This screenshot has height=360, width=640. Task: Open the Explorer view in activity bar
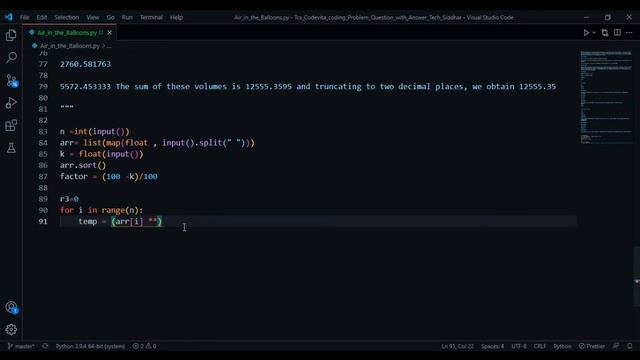[x=11, y=36]
